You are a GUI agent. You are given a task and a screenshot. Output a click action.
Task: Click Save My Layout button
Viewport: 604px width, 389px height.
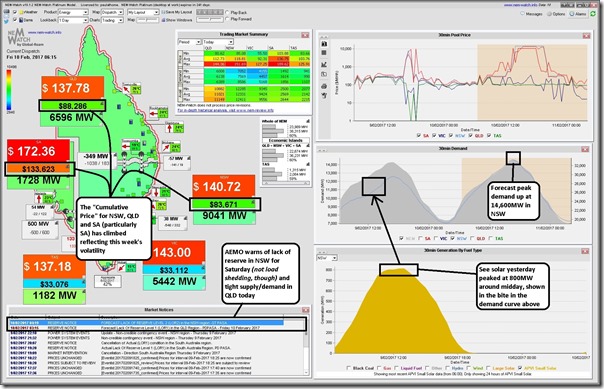point(177,12)
